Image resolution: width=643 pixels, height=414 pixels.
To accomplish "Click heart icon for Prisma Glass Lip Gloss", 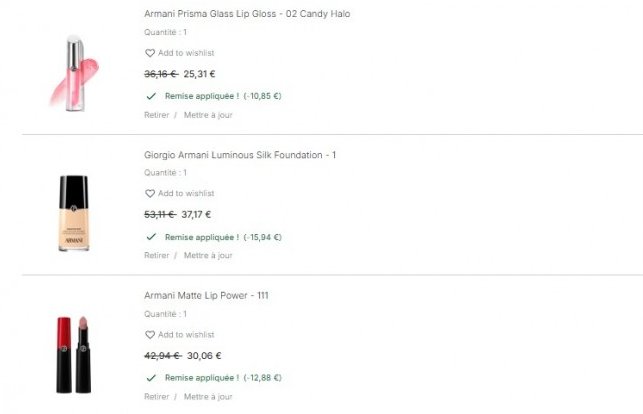I will click(150, 53).
